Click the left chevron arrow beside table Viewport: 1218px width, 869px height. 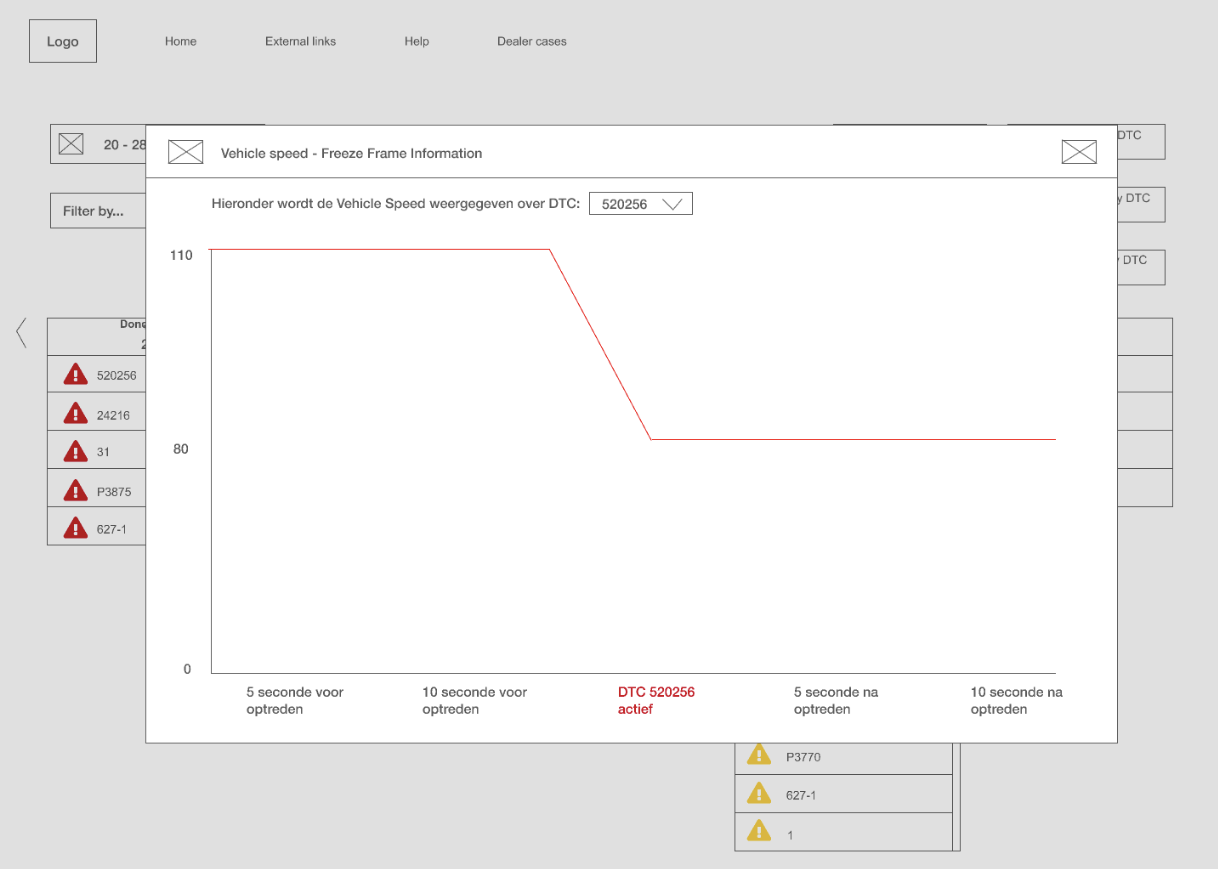pyautogui.click(x=21, y=333)
